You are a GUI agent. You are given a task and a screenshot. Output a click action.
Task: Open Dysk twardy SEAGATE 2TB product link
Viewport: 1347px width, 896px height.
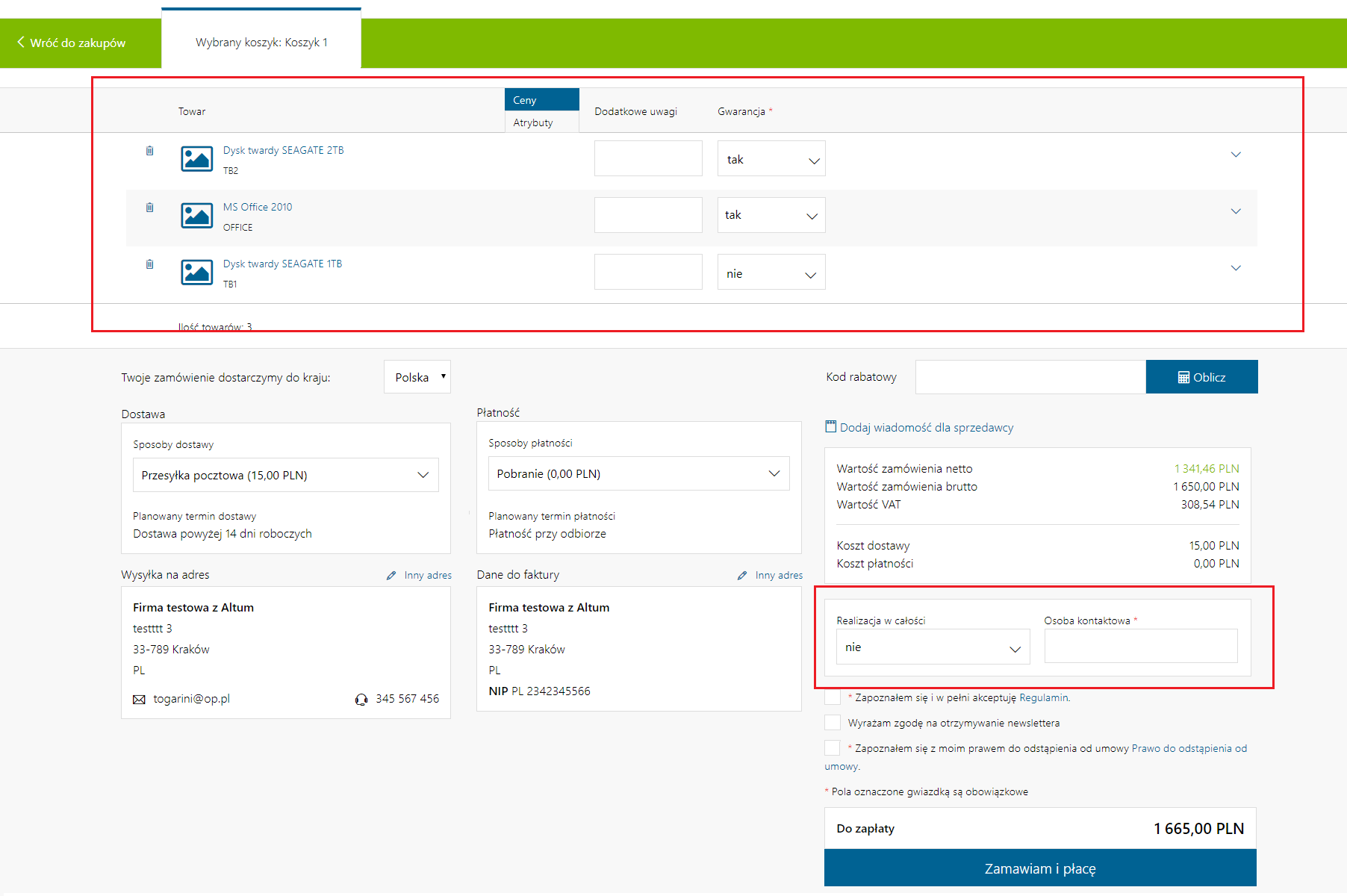tap(284, 151)
